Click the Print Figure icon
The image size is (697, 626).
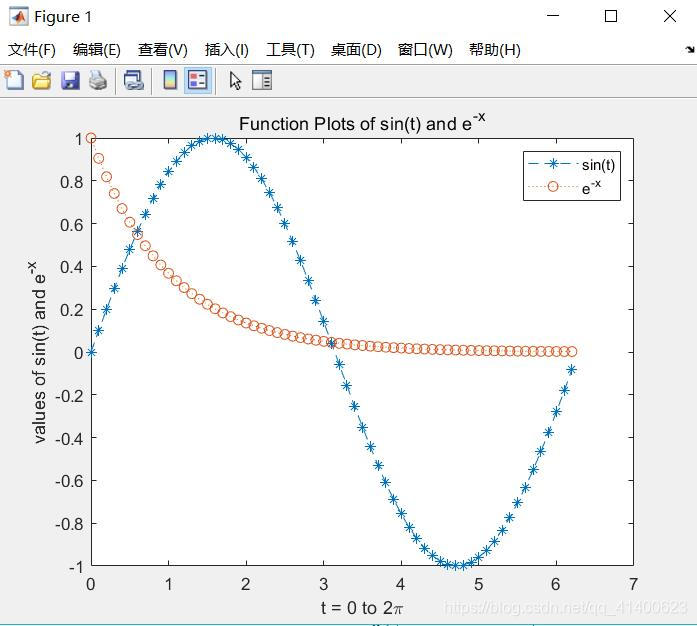[98, 80]
